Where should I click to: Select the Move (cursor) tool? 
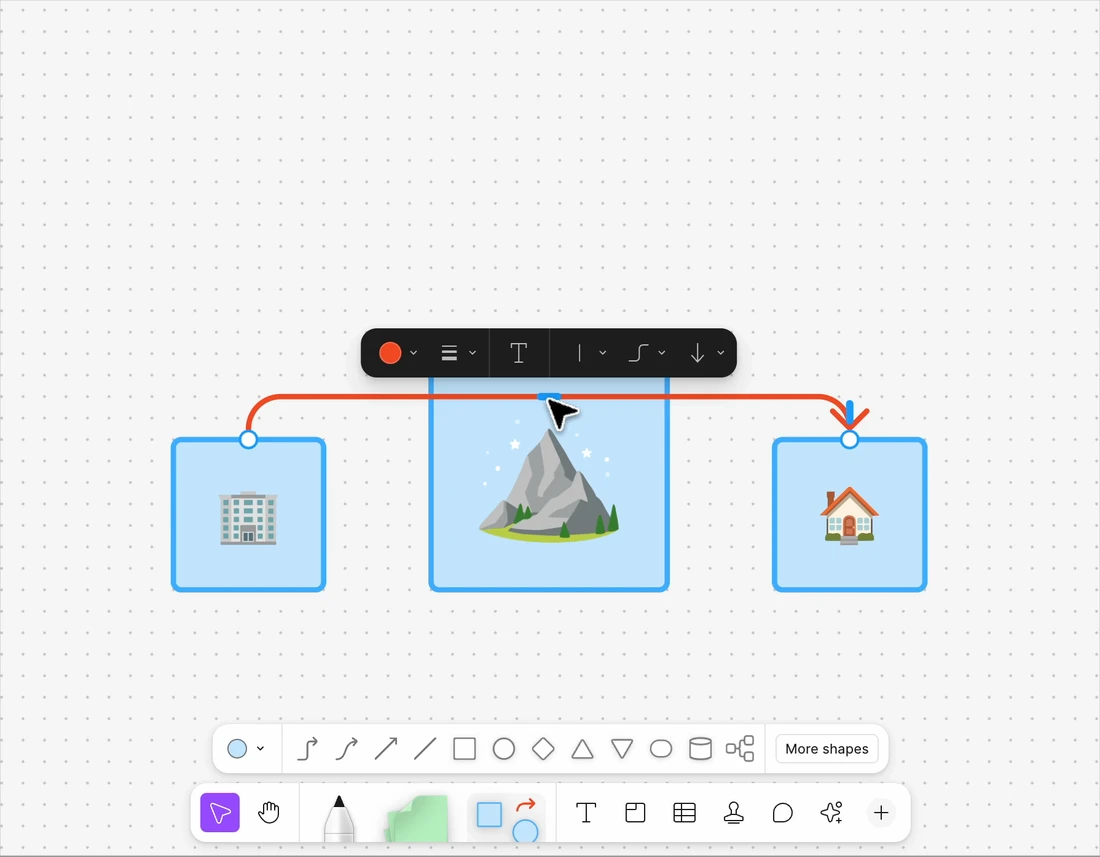pyautogui.click(x=220, y=812)
